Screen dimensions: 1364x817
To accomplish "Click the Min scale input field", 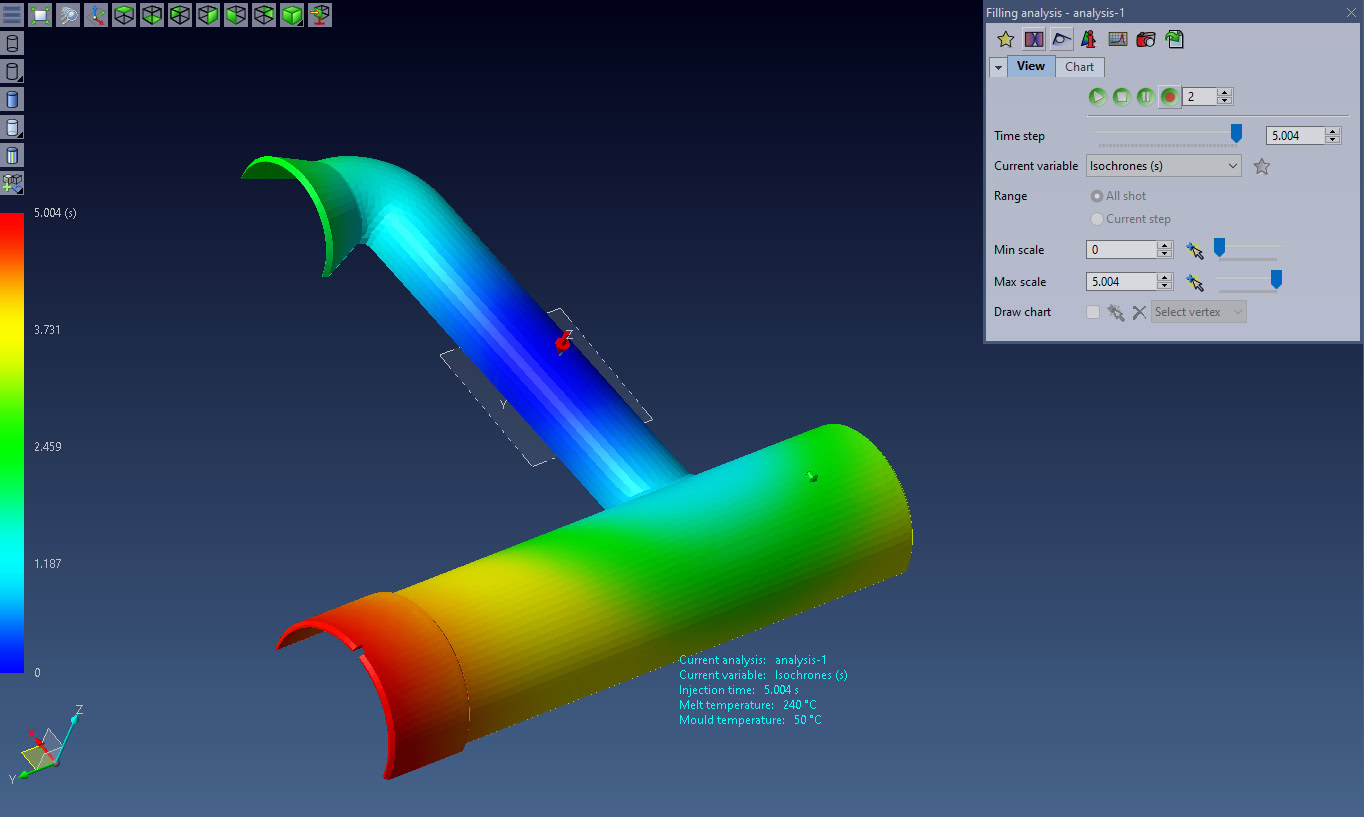I will pos(1121,250).
